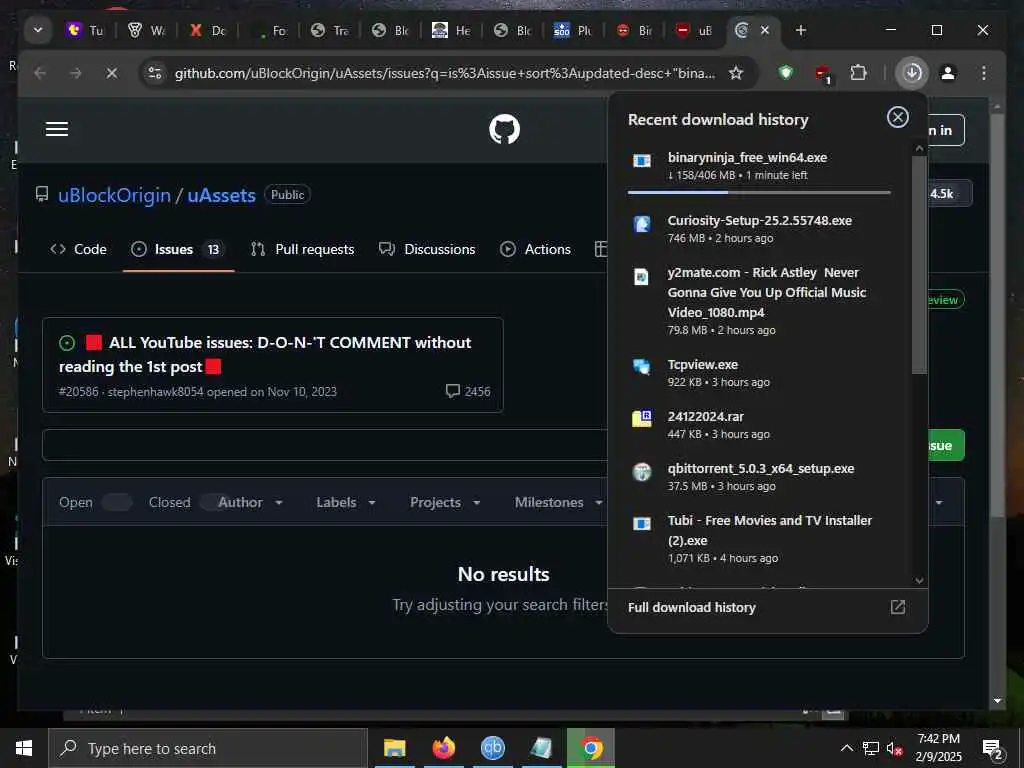This screenshot has width=1024, height=768.
Task: Switch to the 'Tu' browser tab
Action: click(x=85, y=30)
